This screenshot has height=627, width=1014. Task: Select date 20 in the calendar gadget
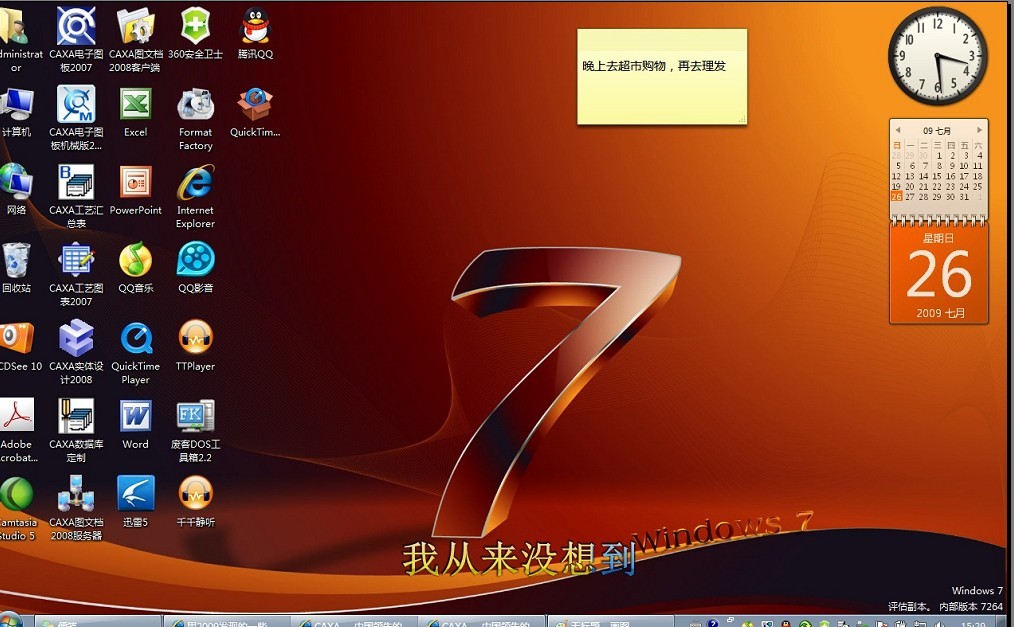910,186
